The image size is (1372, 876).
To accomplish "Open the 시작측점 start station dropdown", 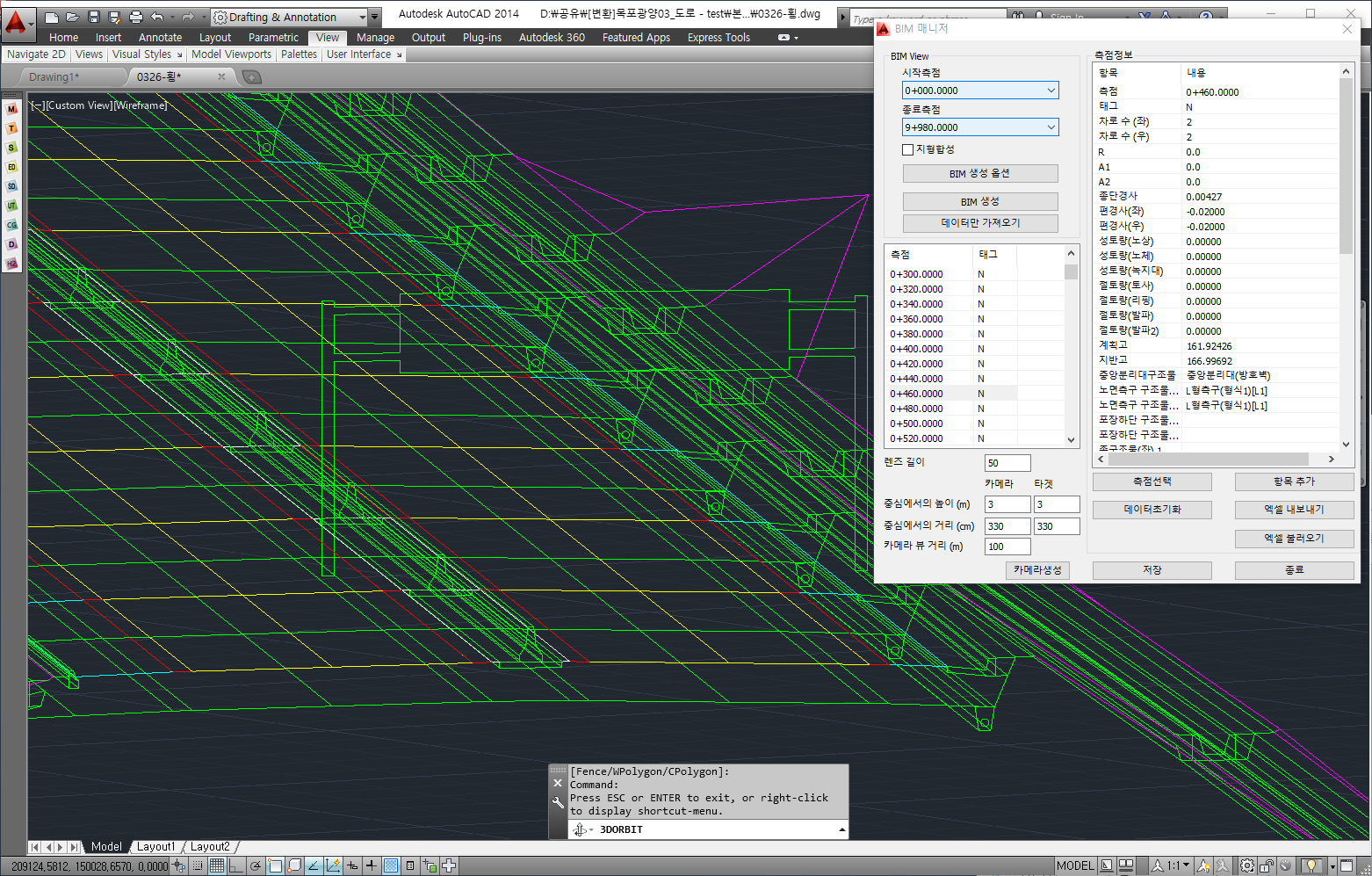I will (x=1051, y=90).
